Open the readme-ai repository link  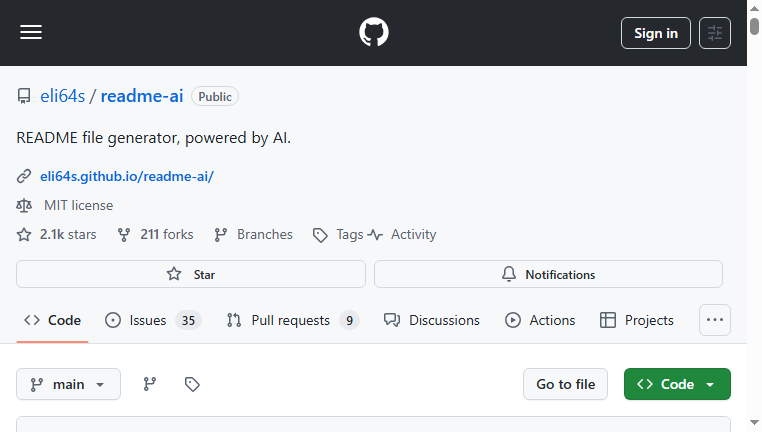pos(142,96)
